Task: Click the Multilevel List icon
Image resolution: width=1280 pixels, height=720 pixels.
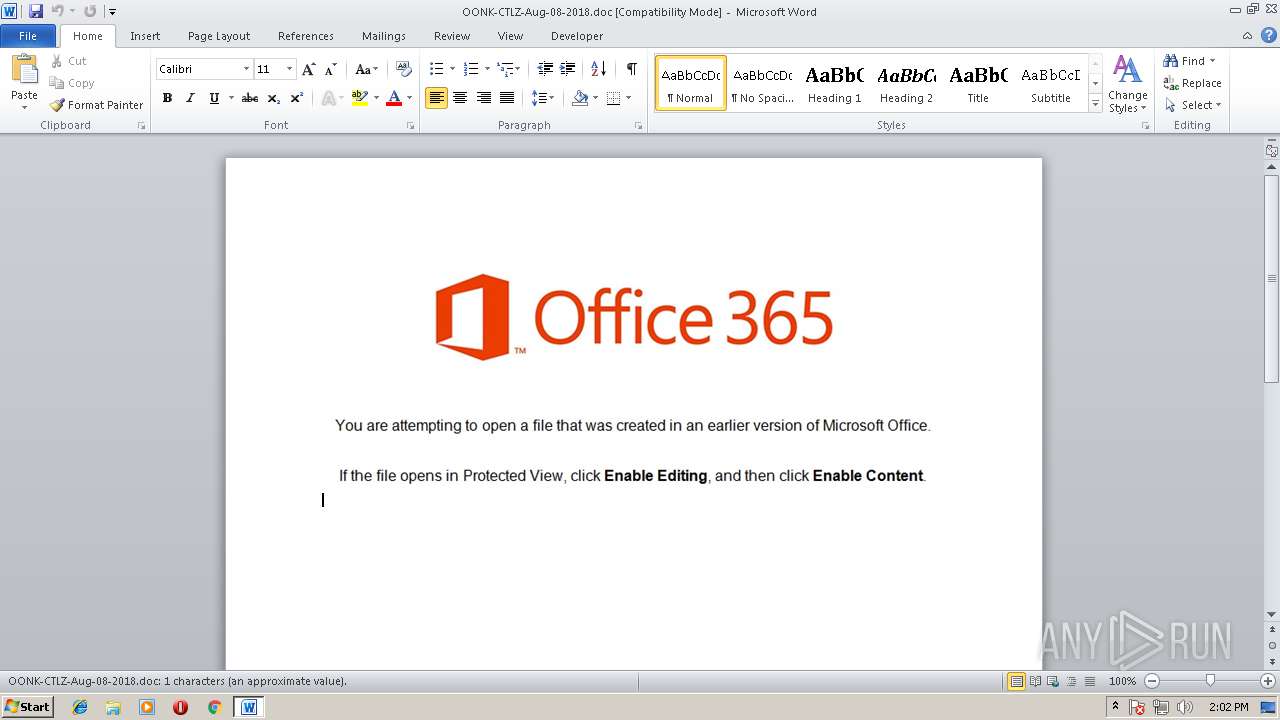Action: (505, 69)
